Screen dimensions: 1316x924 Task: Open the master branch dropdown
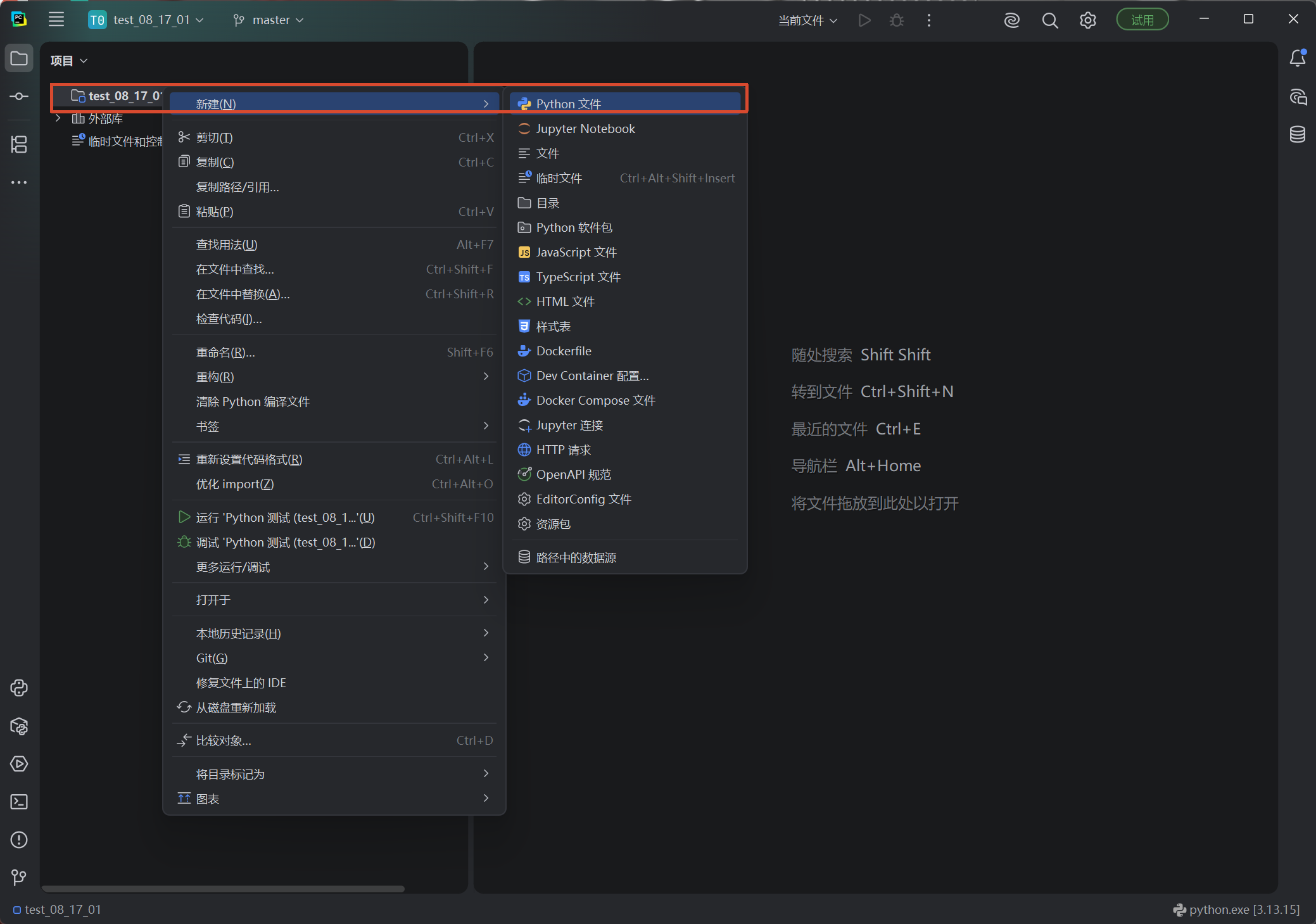click(x=269, y=20)
